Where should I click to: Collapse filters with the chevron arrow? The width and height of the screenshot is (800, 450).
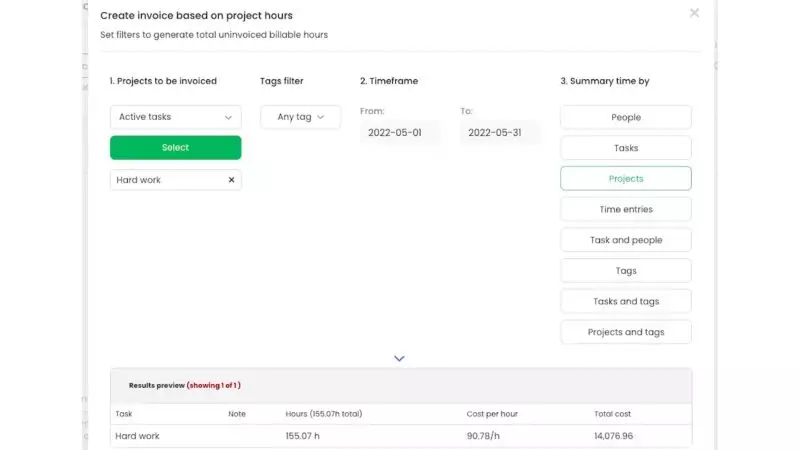coord(399,358)
